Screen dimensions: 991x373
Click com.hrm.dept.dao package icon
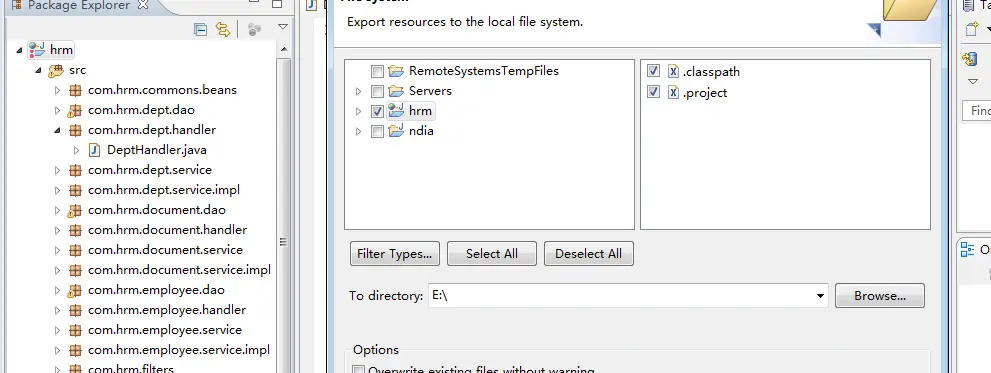point(75,110)
